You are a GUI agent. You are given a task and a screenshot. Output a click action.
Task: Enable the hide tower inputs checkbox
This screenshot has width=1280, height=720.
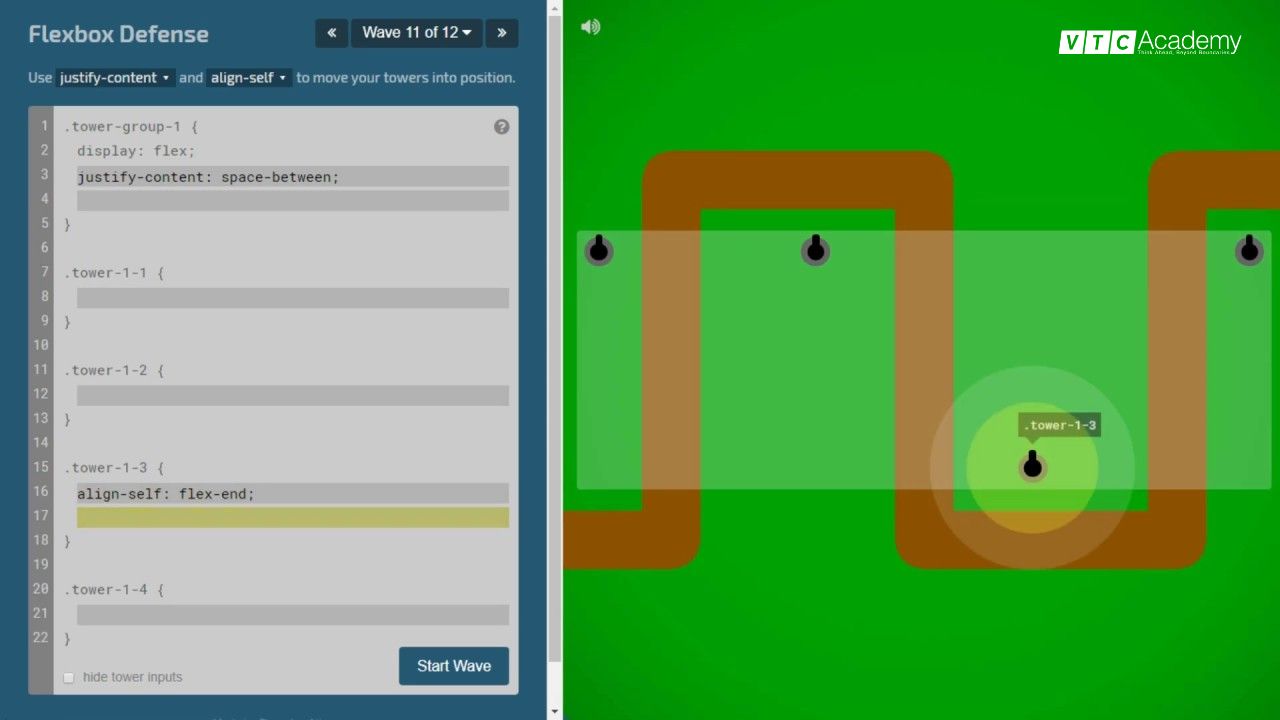[x=69, y=677]
